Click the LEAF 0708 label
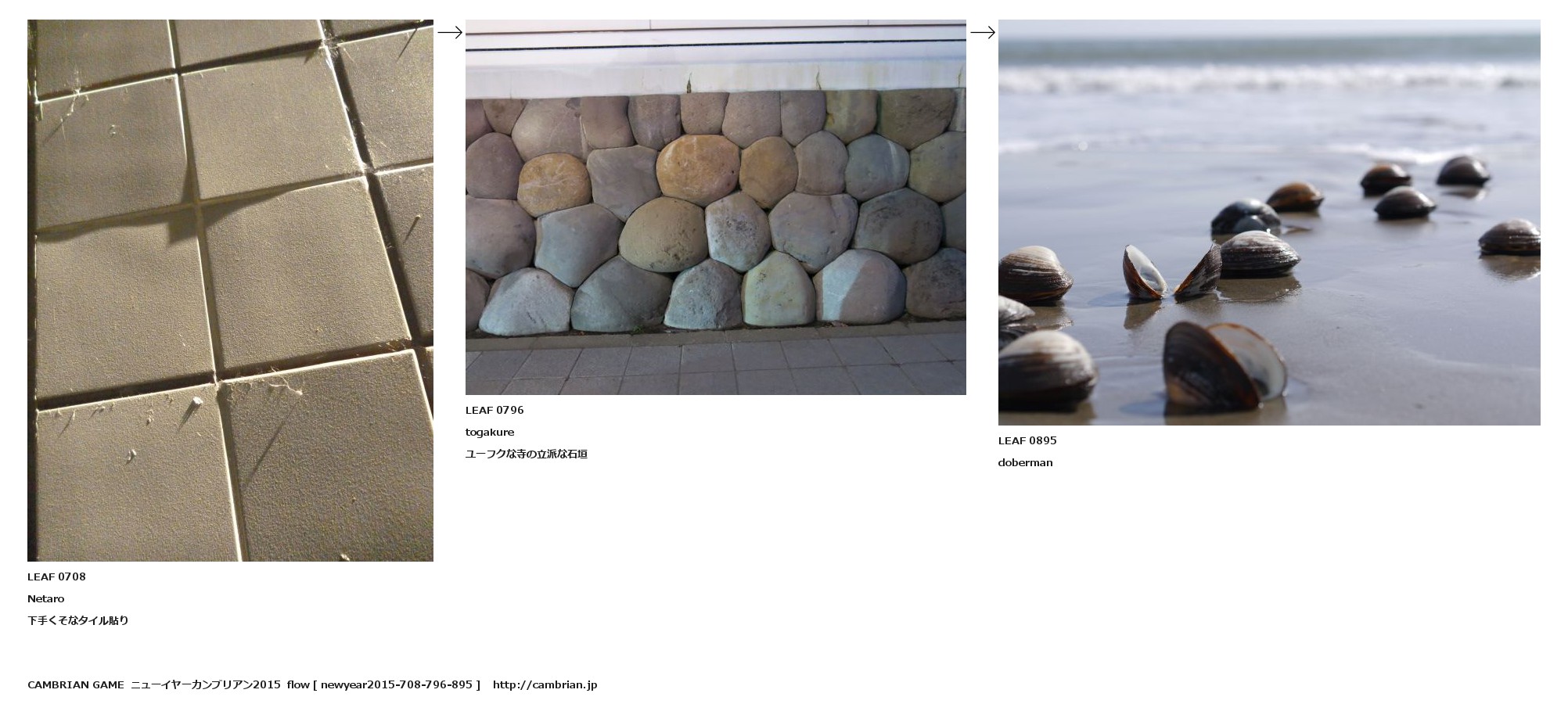This screenshot has width=1568, height=704. coord(56,576)
